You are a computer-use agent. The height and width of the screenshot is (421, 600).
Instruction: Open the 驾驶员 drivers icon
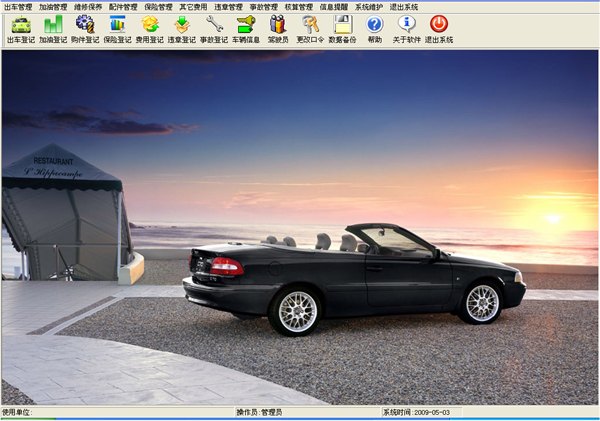278,29
